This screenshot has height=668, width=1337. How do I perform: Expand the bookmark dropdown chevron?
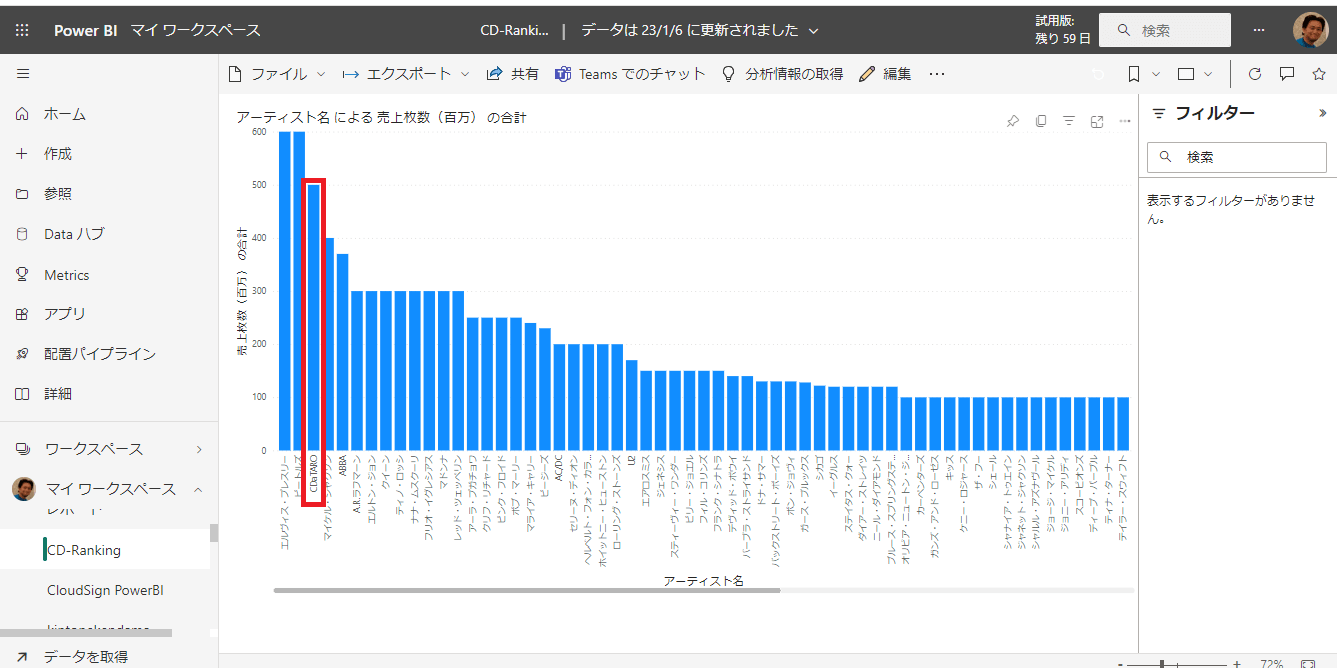[x=1156, y=74]
